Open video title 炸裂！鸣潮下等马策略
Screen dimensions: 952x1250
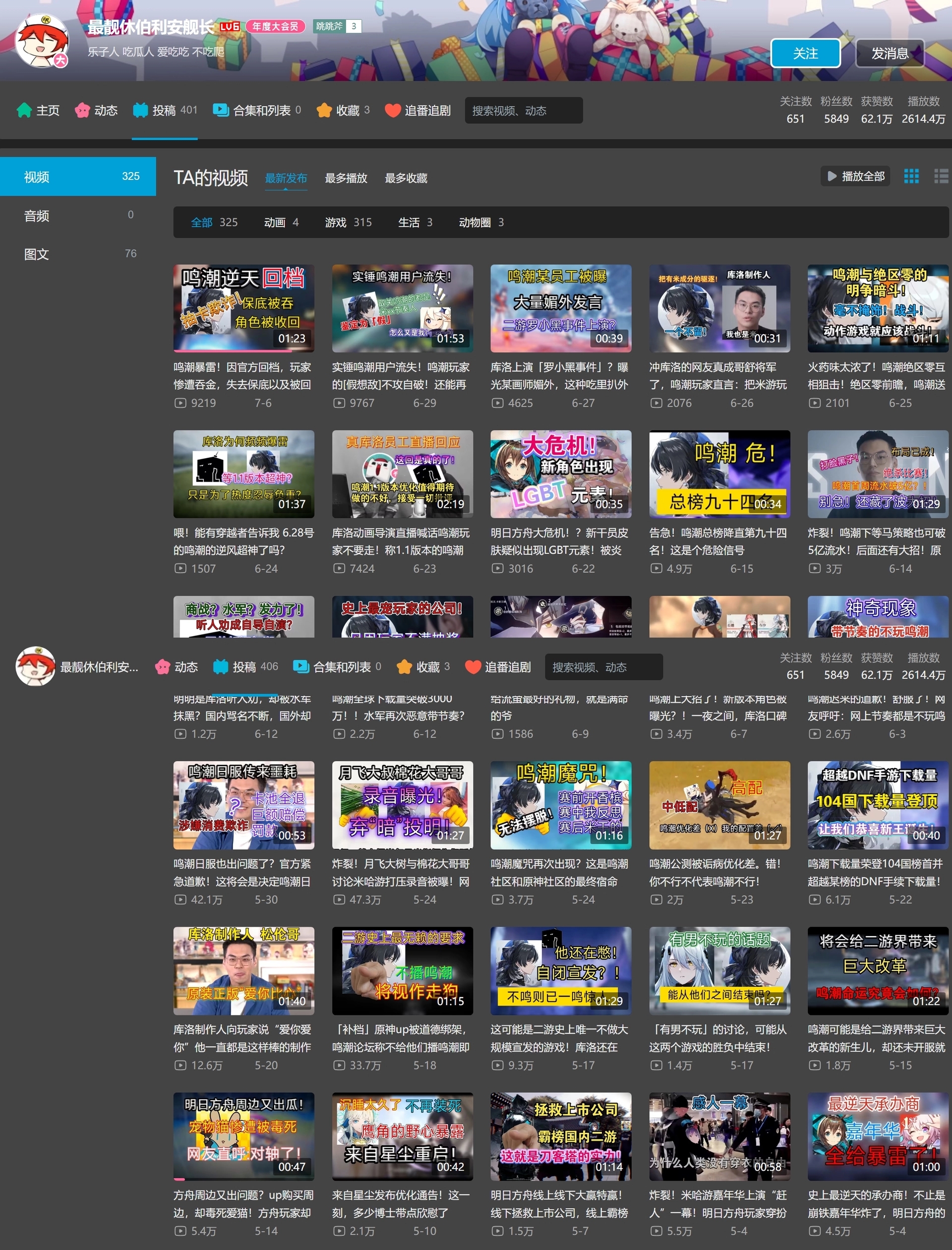[x=877, y=541]
